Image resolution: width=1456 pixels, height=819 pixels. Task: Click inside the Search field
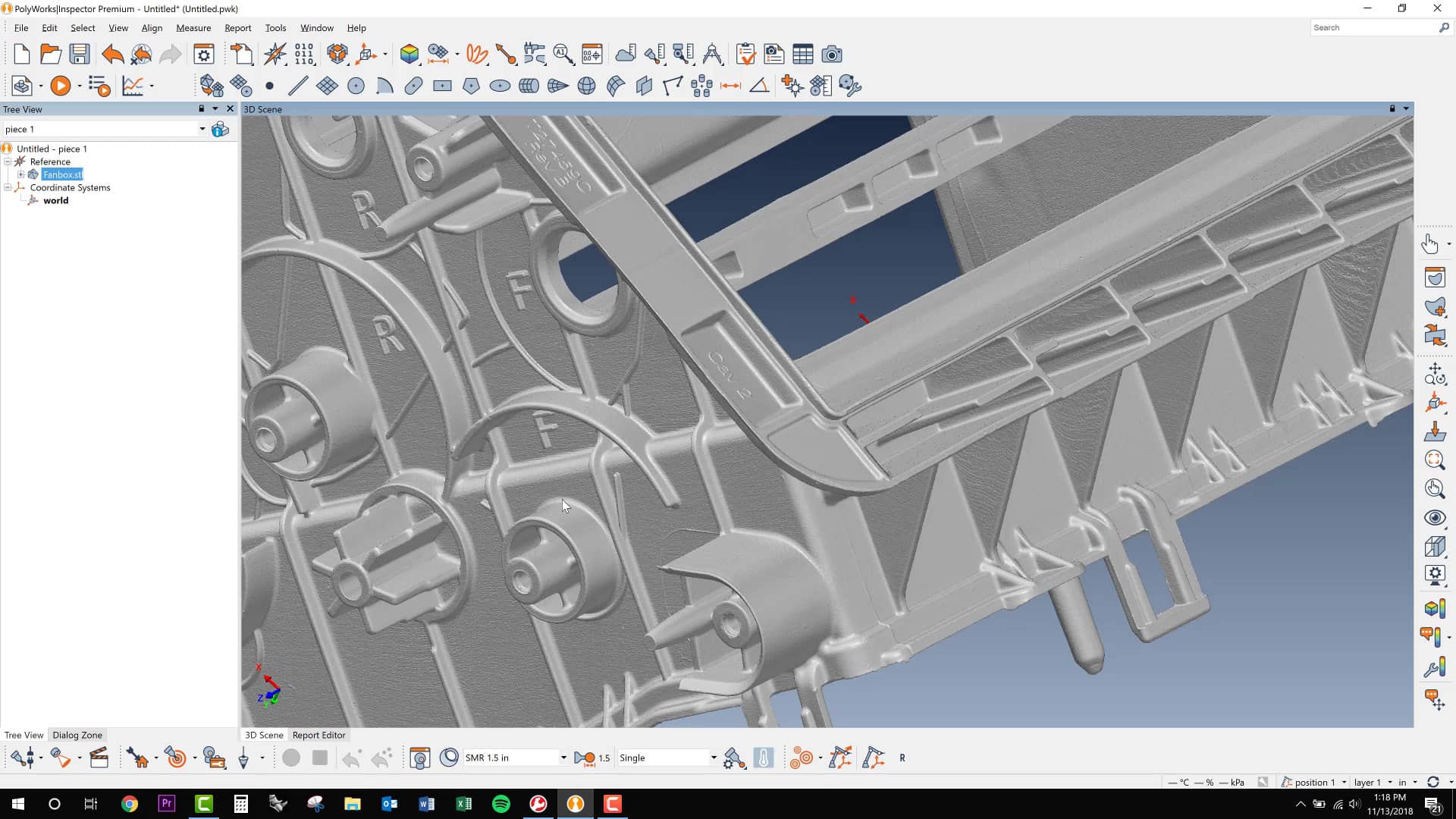[x=1373, y=27]
